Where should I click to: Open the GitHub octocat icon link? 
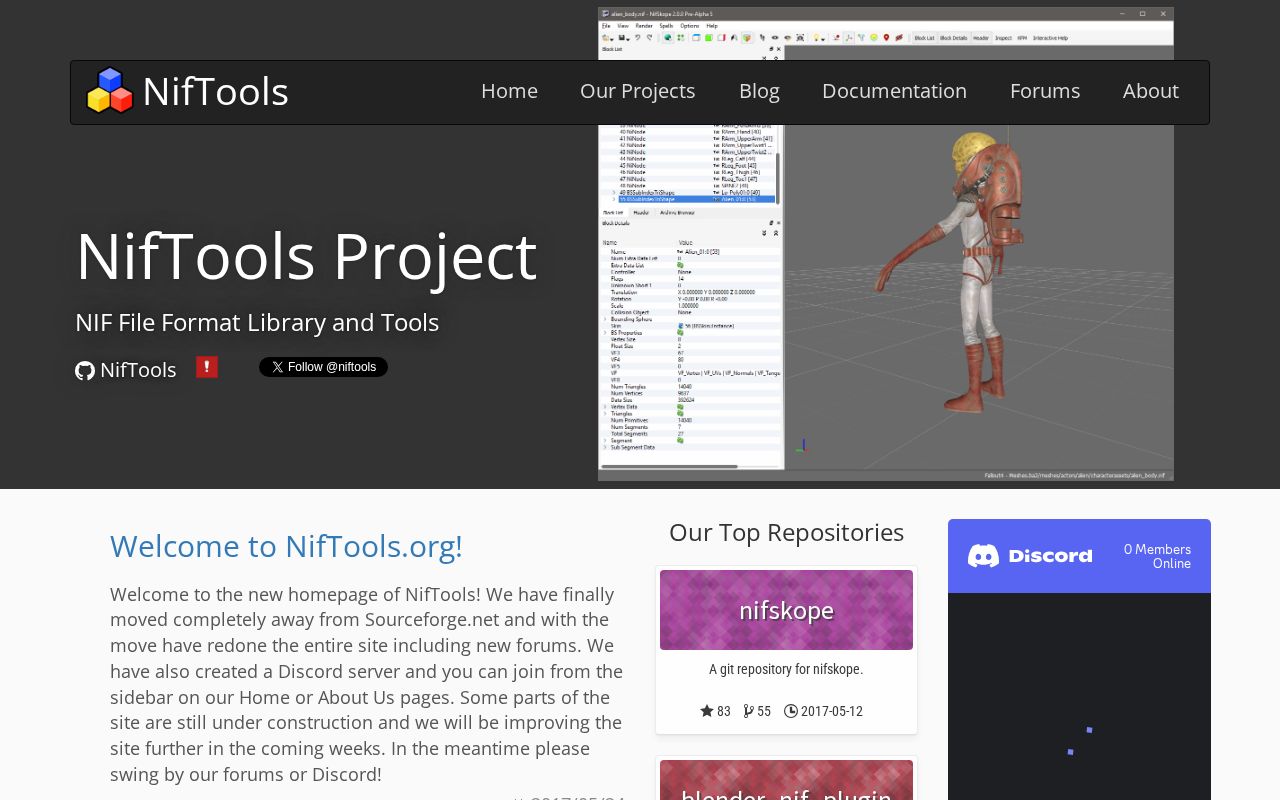click(x=85, y=371)
